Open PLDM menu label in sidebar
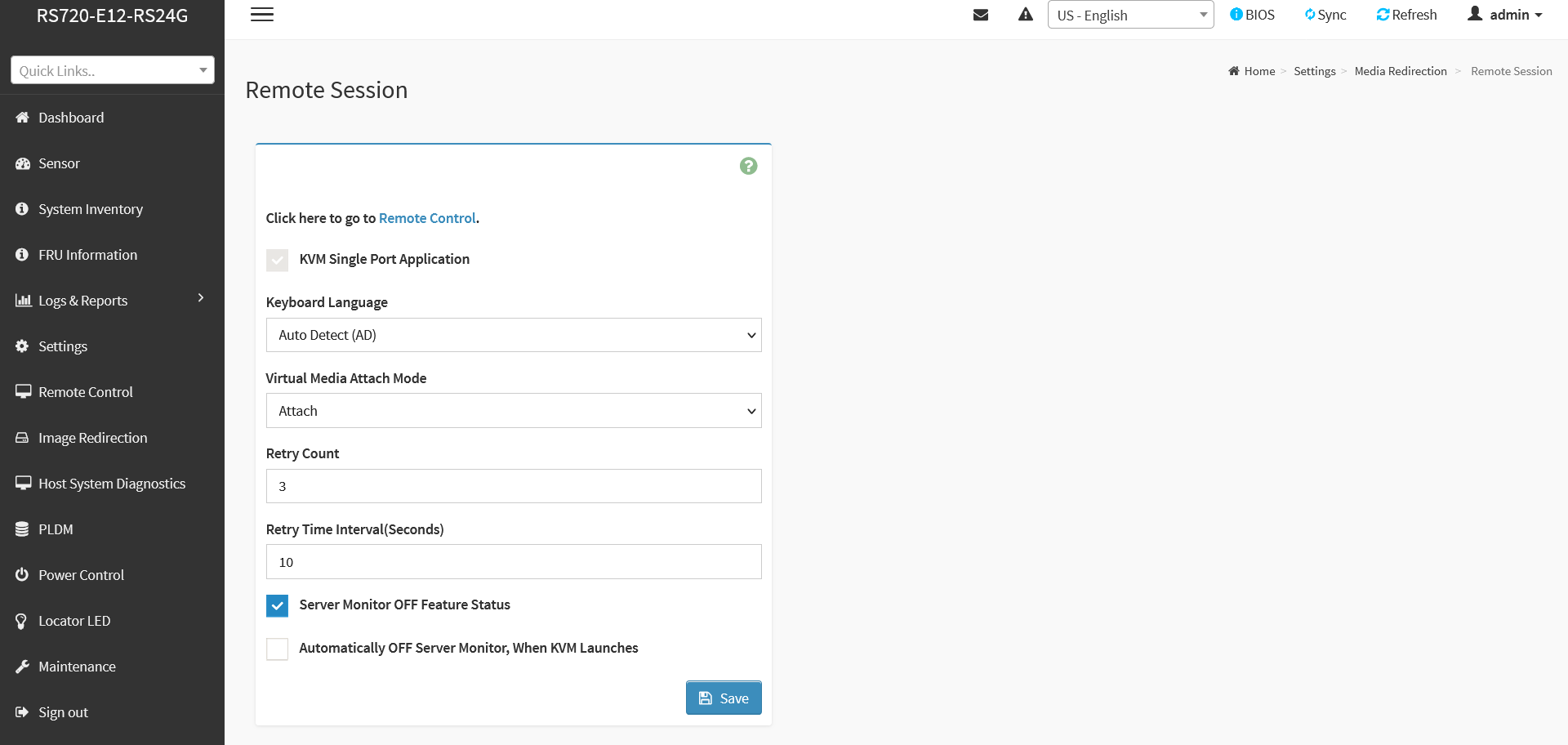This screenshot has height=745, width=1568. (x=56, y=529)
